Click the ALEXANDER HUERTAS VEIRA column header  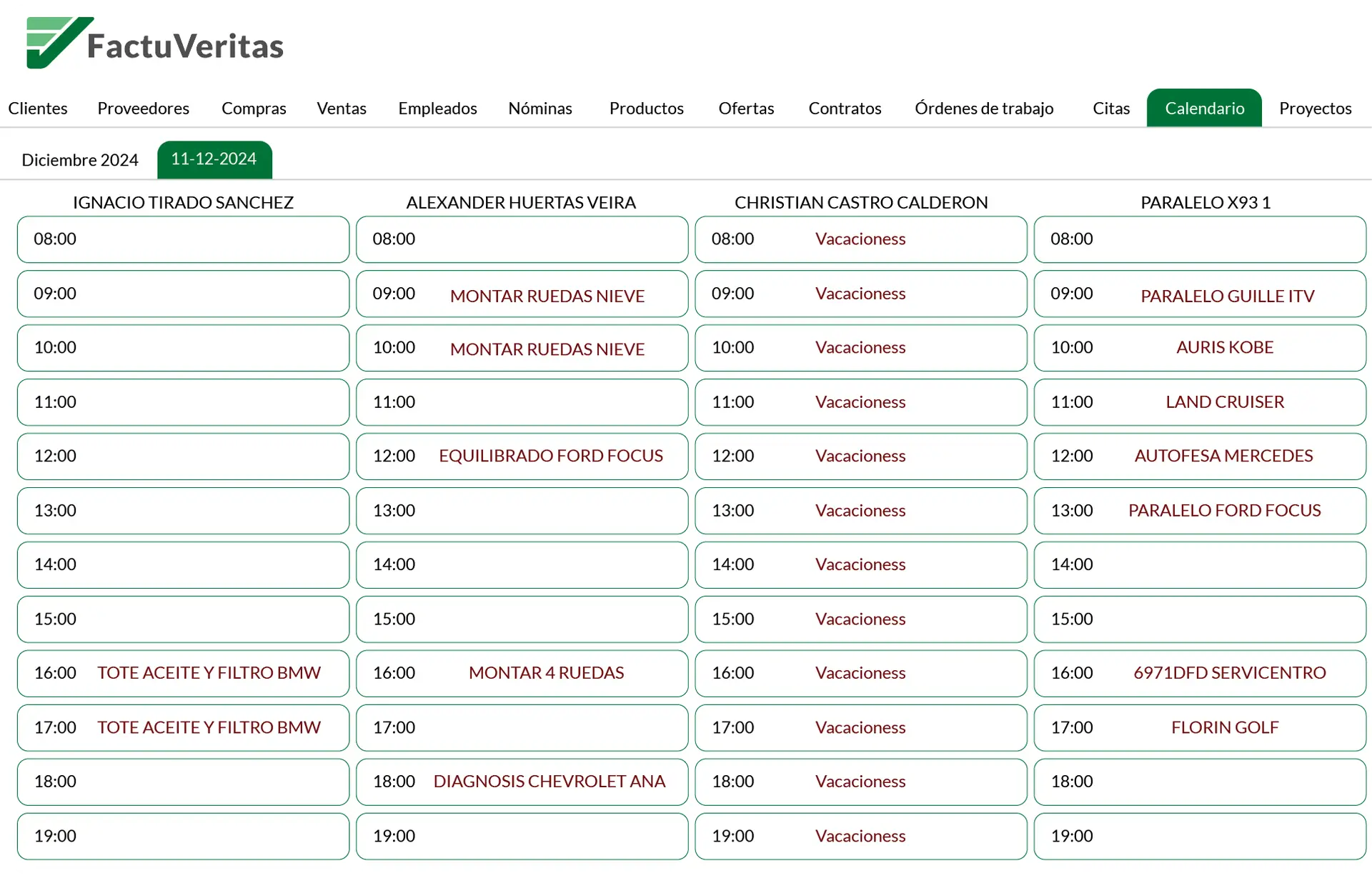pos(521,203)
